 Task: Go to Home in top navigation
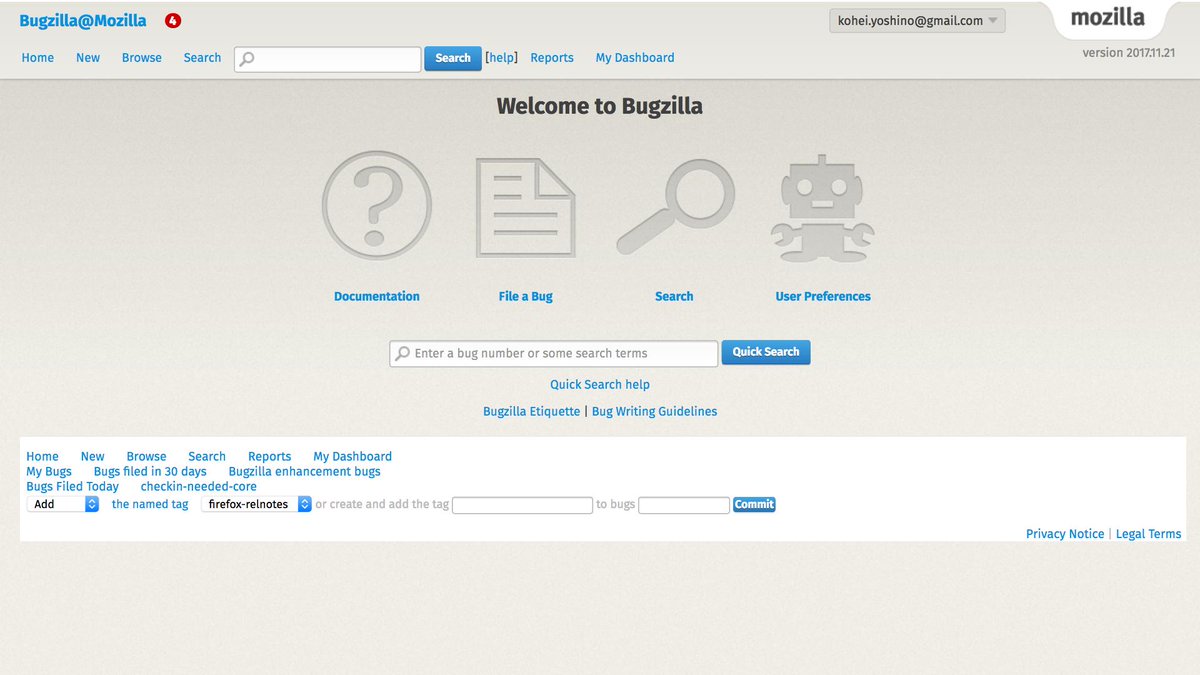tap(38, 58)
